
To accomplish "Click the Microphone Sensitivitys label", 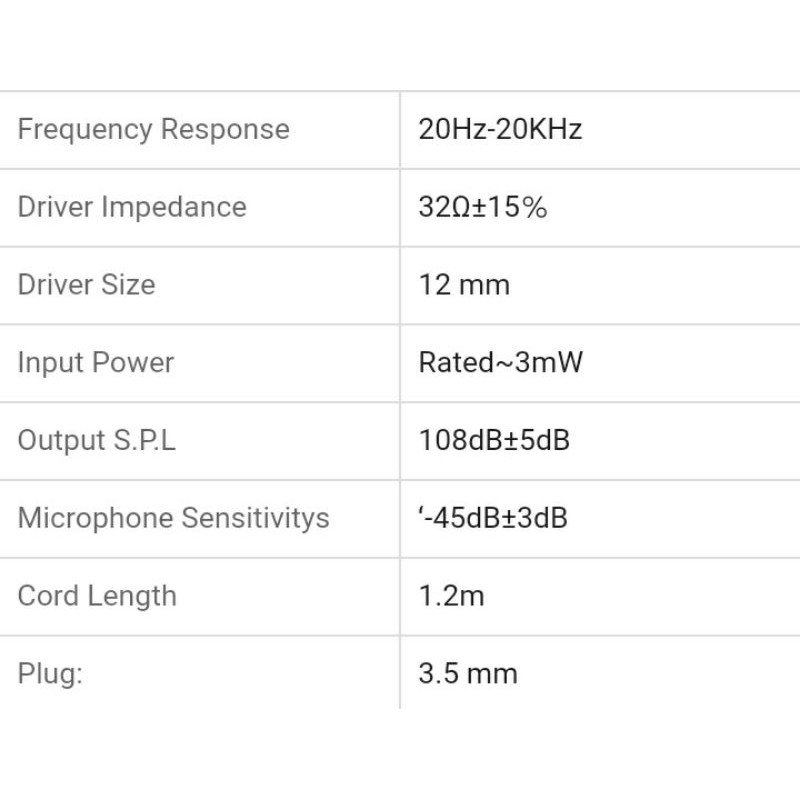I will tap(173, 518).
